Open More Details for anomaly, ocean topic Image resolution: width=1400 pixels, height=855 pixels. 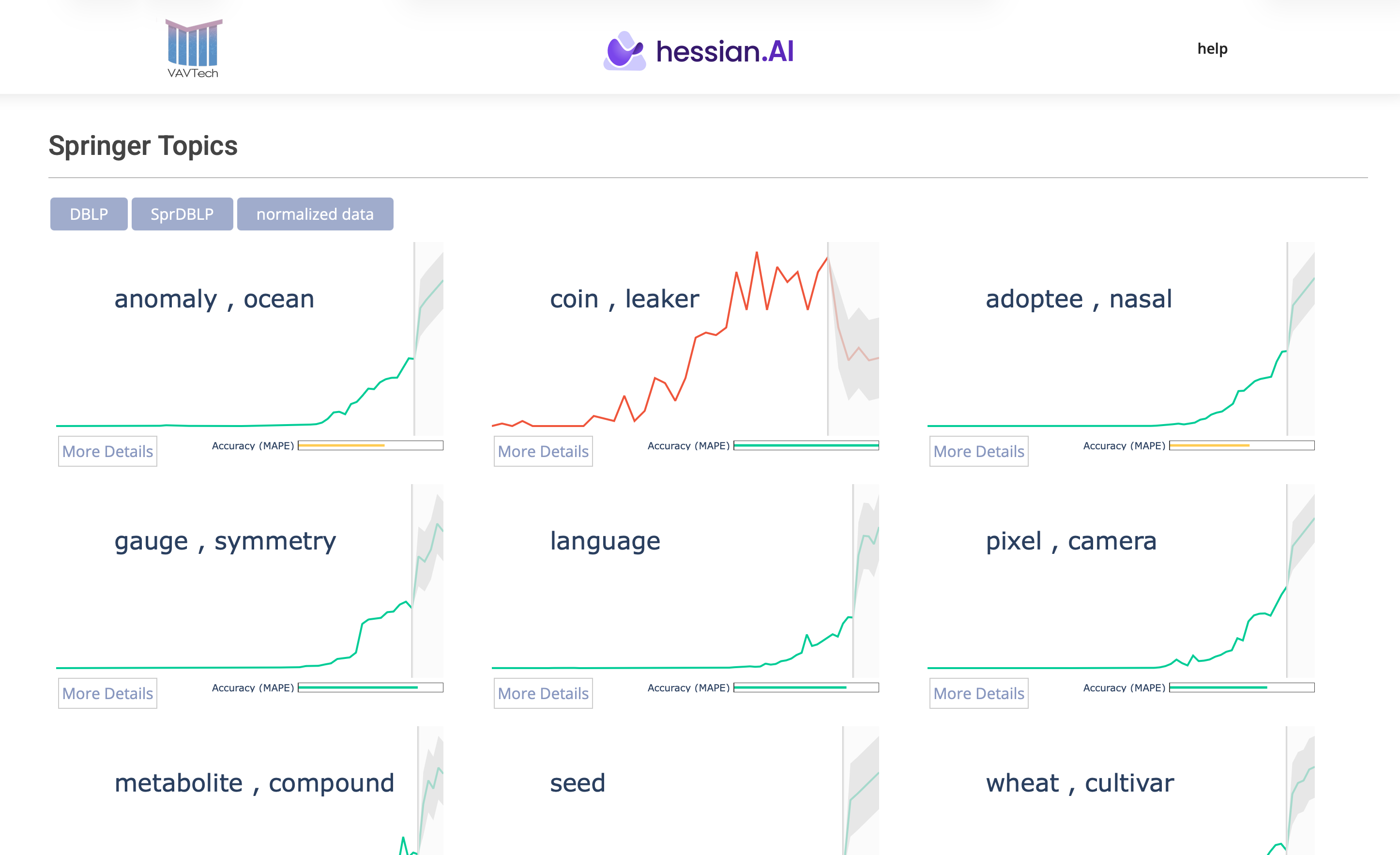[107, 451]
